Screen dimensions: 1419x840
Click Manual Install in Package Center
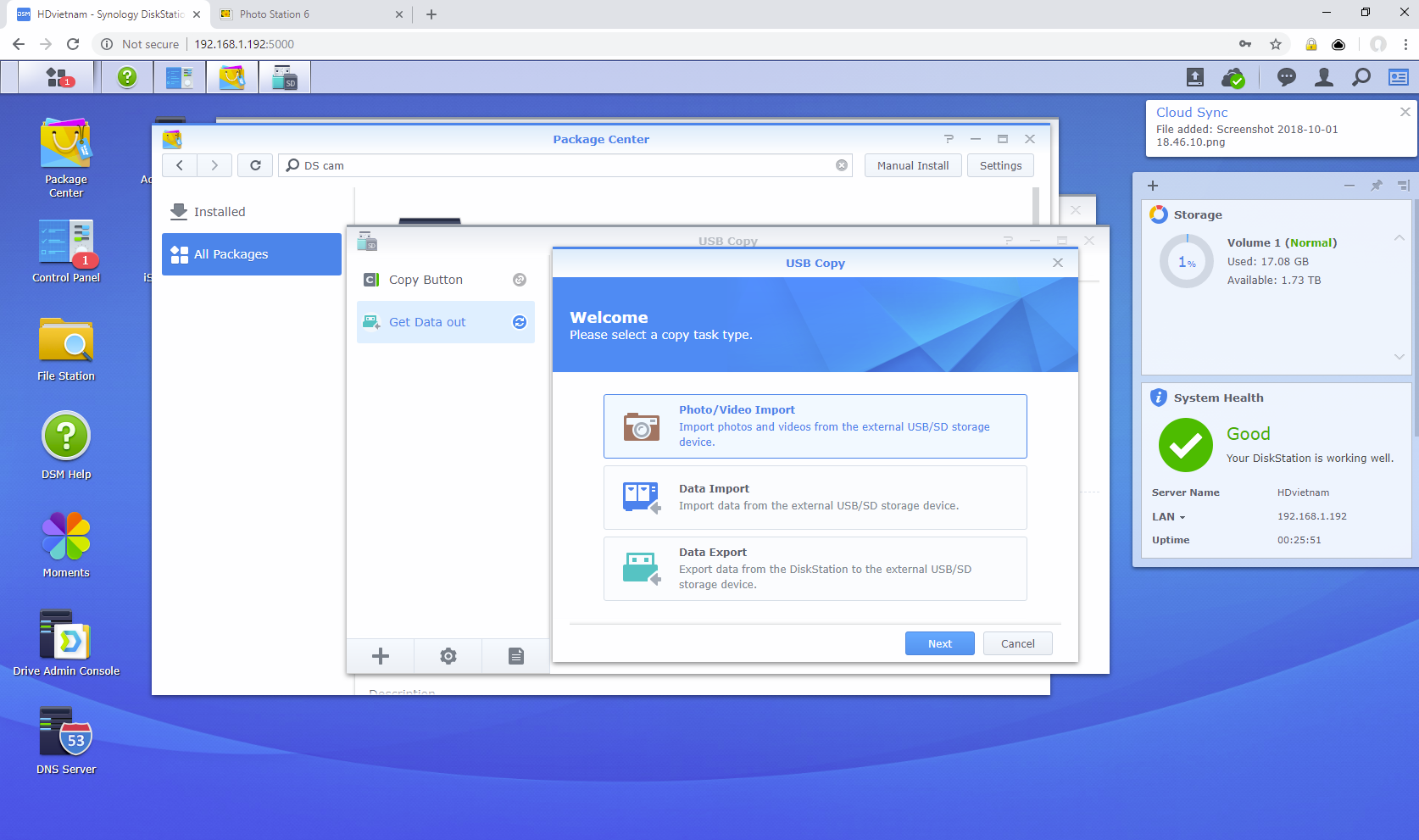(913, 165)
